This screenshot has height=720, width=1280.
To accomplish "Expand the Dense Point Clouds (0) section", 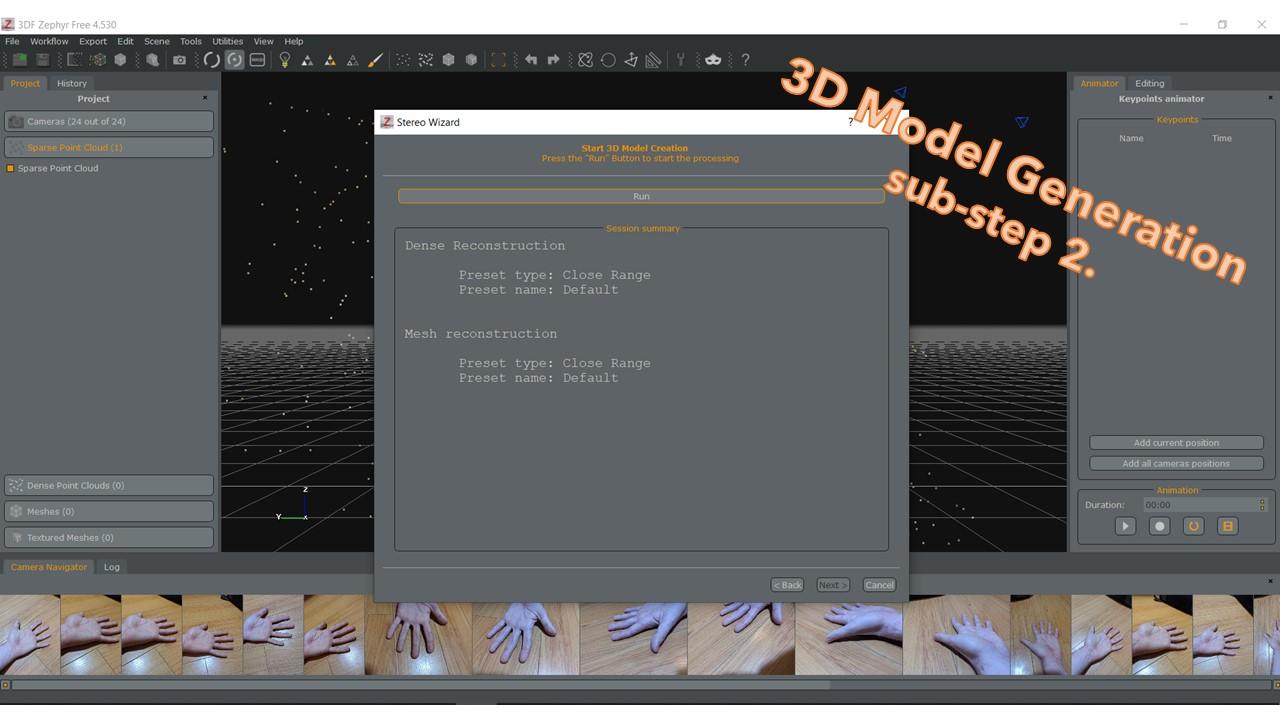I will coord(109,485).
